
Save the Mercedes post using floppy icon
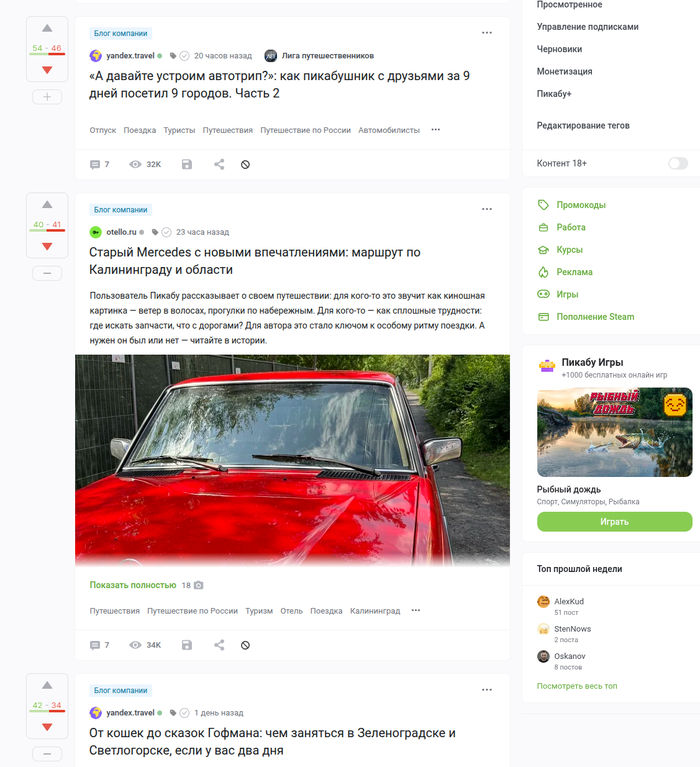click(x=187, y=645)
